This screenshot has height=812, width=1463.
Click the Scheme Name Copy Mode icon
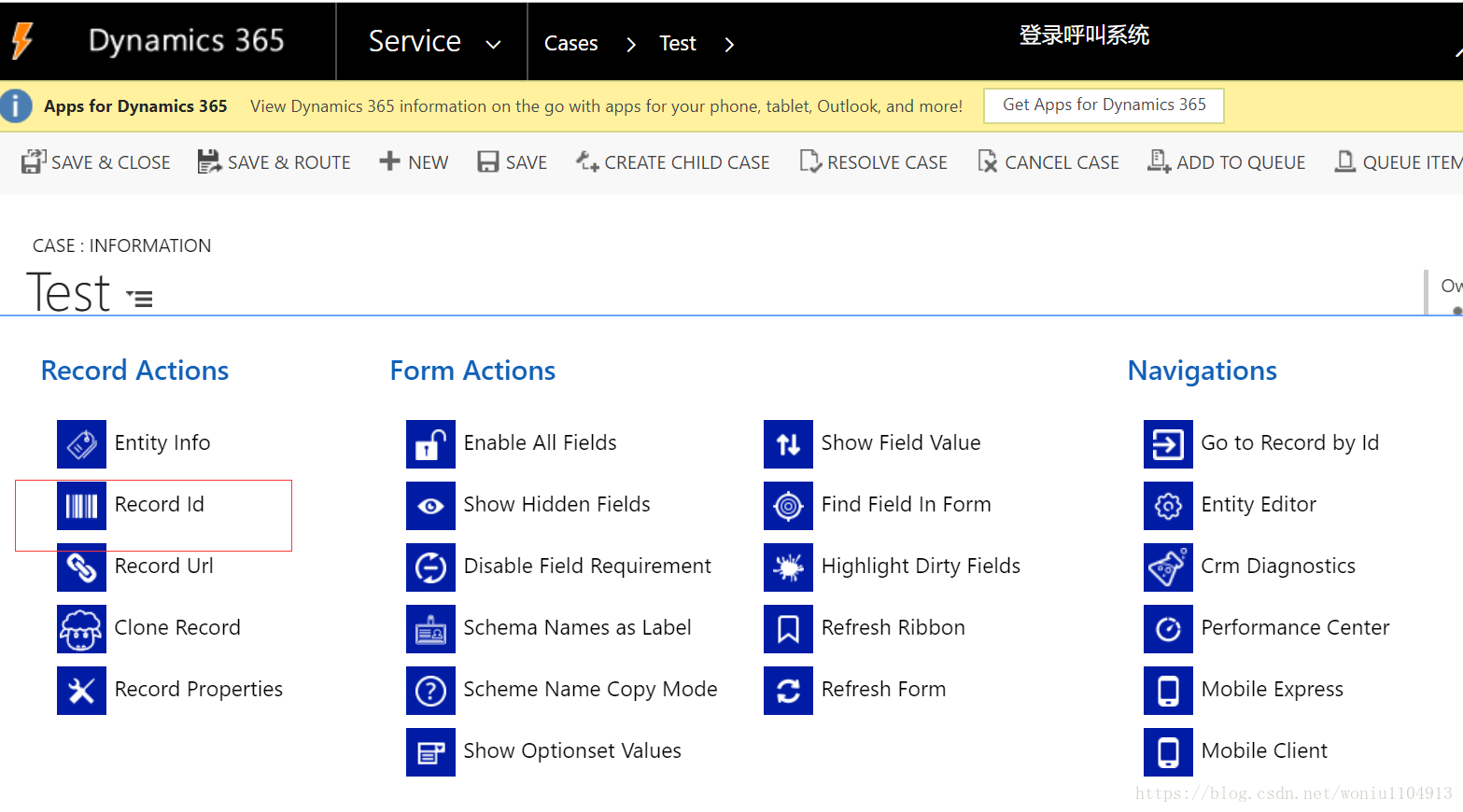430,691
